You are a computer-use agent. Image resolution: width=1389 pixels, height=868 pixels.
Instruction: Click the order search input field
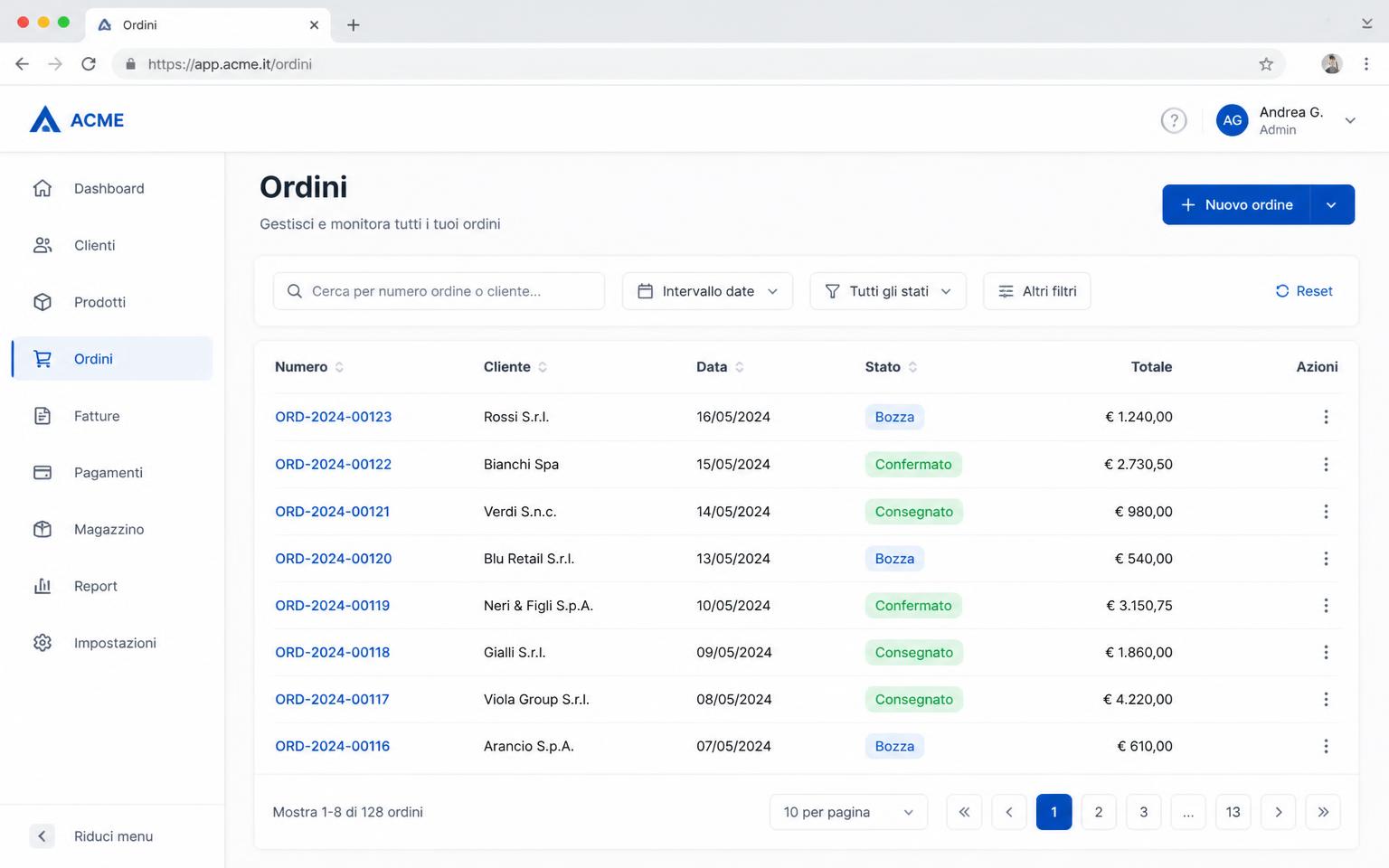pyautogui.click(x=439, y=291)
